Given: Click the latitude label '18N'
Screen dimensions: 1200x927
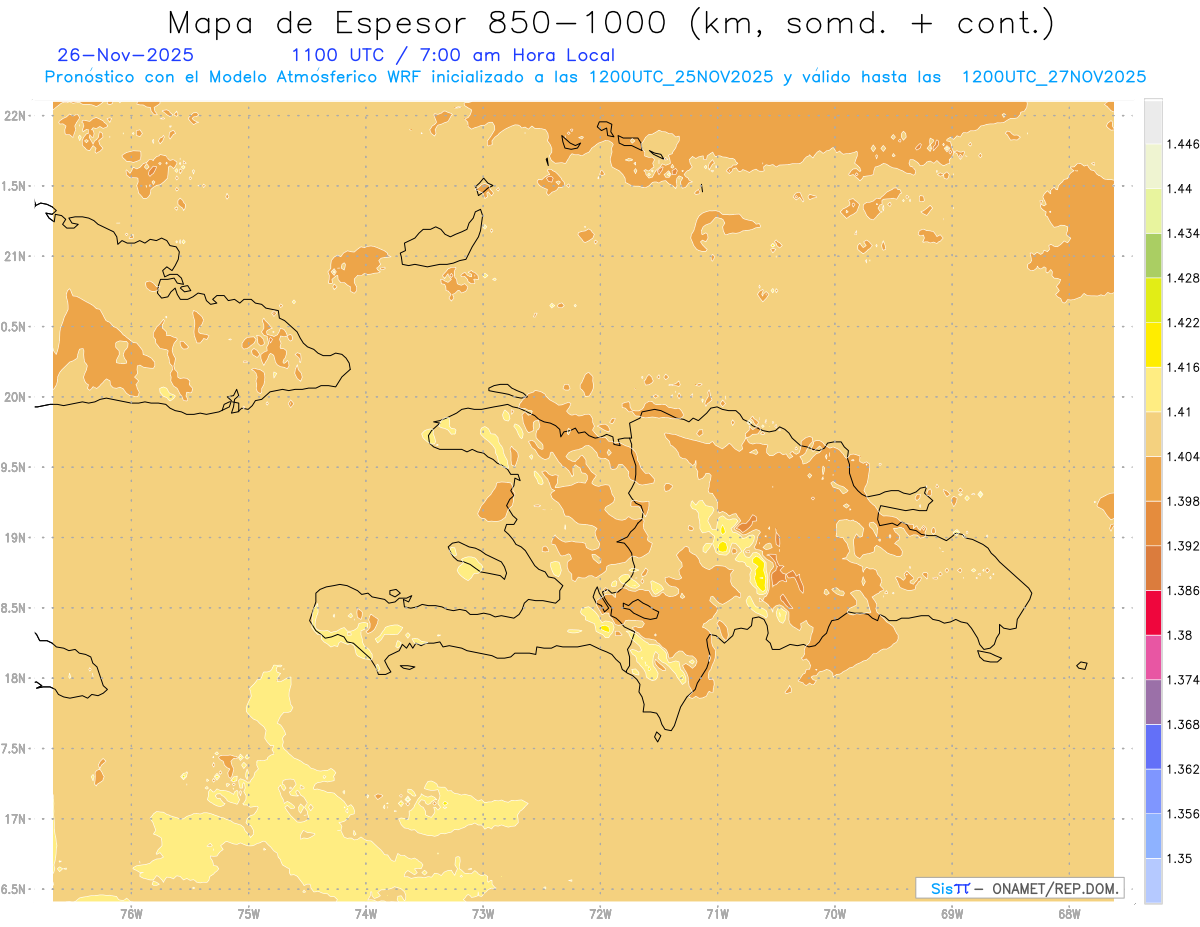Looking at the screenshot, I should tap(14, 678).
